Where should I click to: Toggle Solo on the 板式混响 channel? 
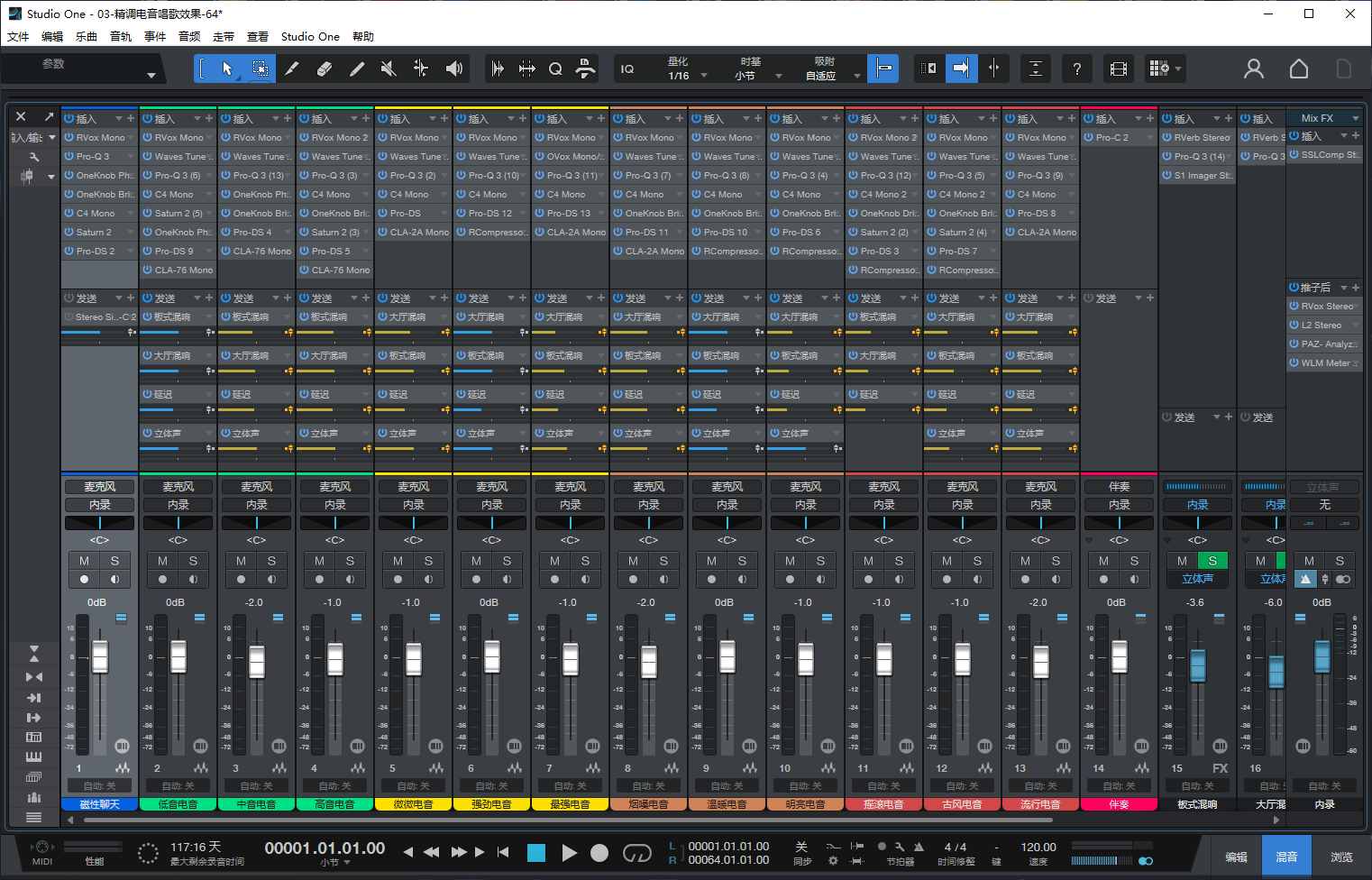tap(1212, 561)
